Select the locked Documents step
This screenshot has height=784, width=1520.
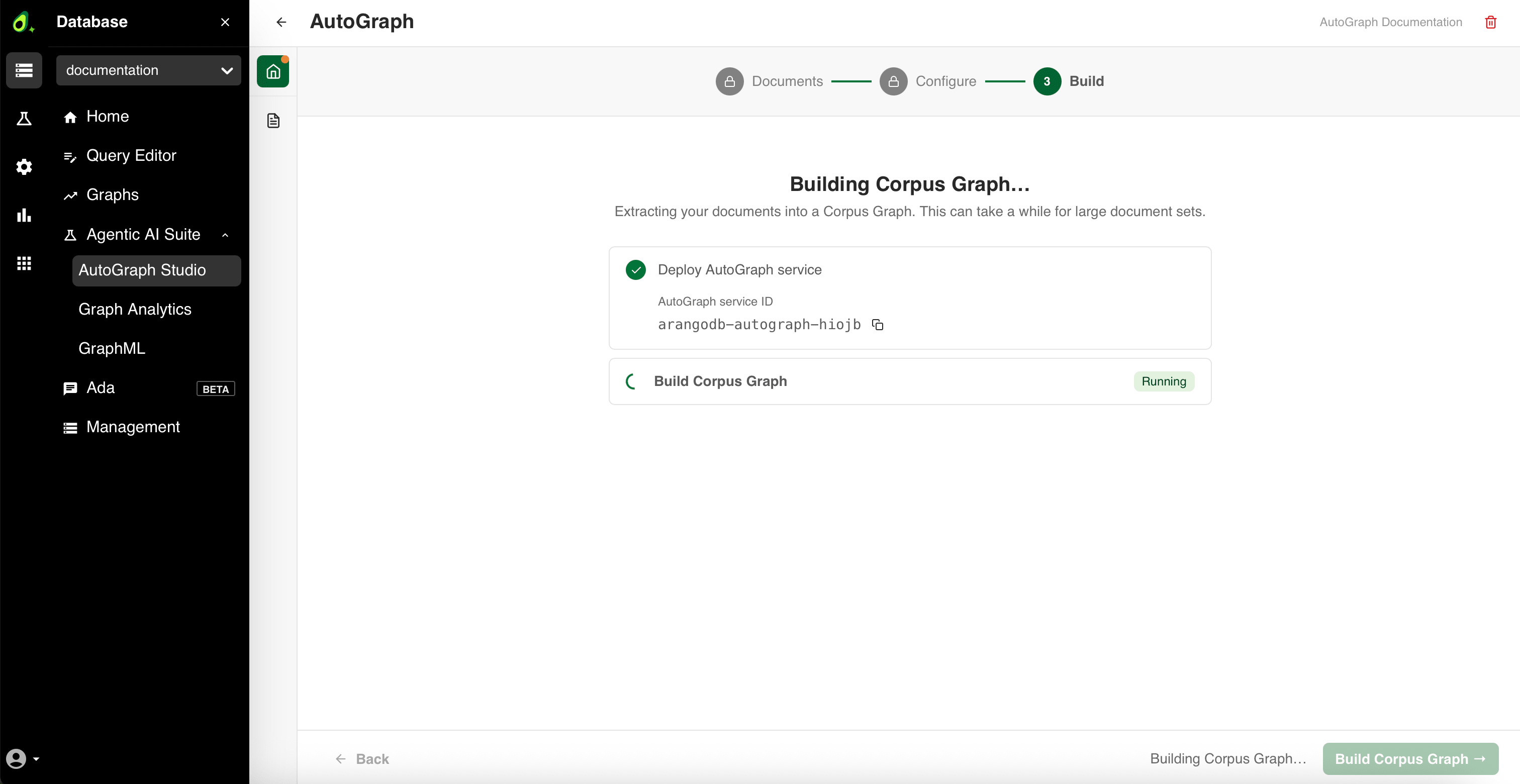click(769, 81)
